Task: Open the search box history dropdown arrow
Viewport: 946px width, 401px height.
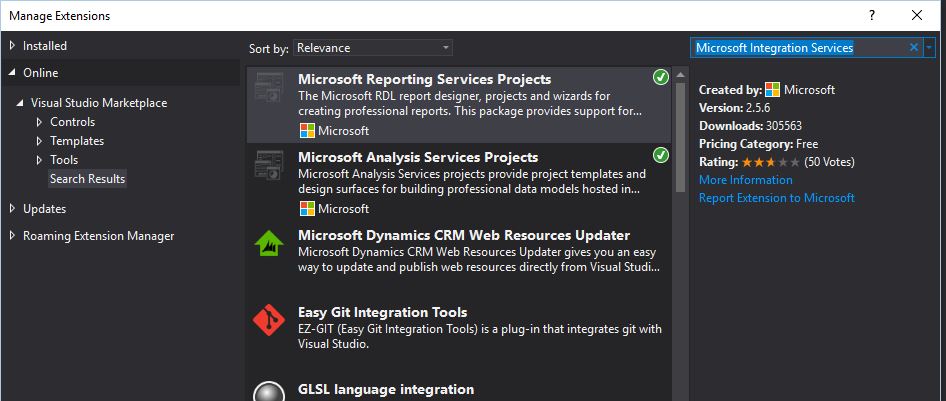Action: (x=929, y=48)
